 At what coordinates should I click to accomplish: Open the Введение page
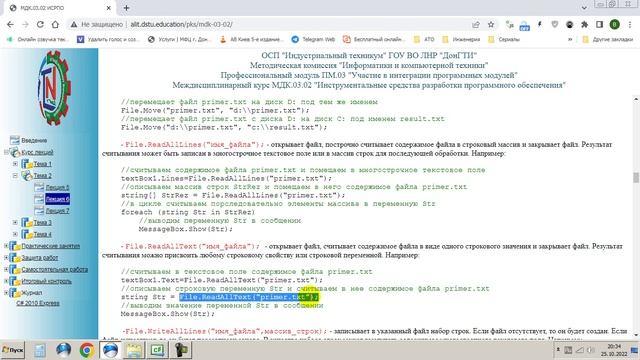[34, 140]
